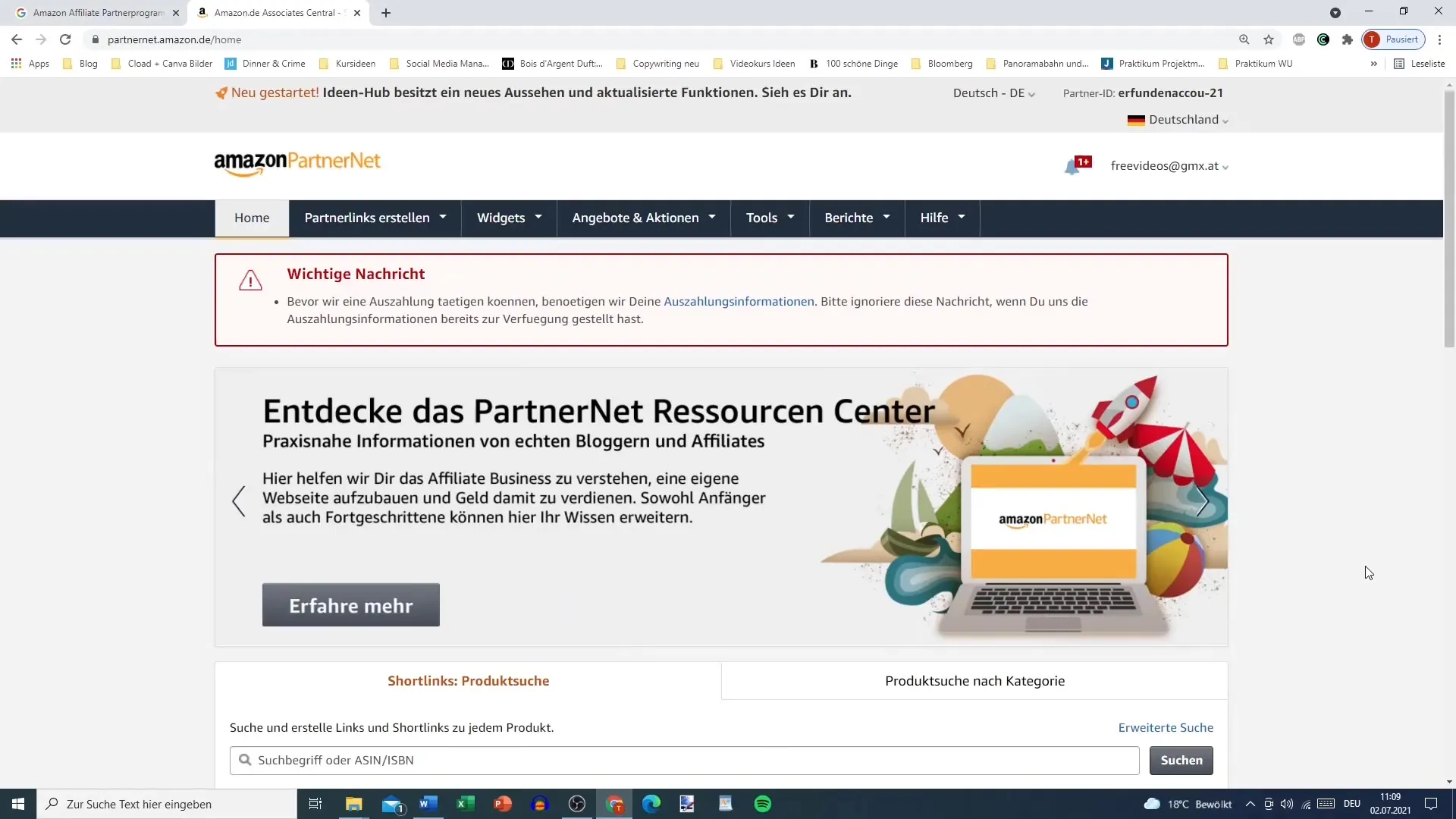This screenshot has height=819, width=1456.
Task: Show more bookmarks with the overflow chevron
Action: 1373,64
